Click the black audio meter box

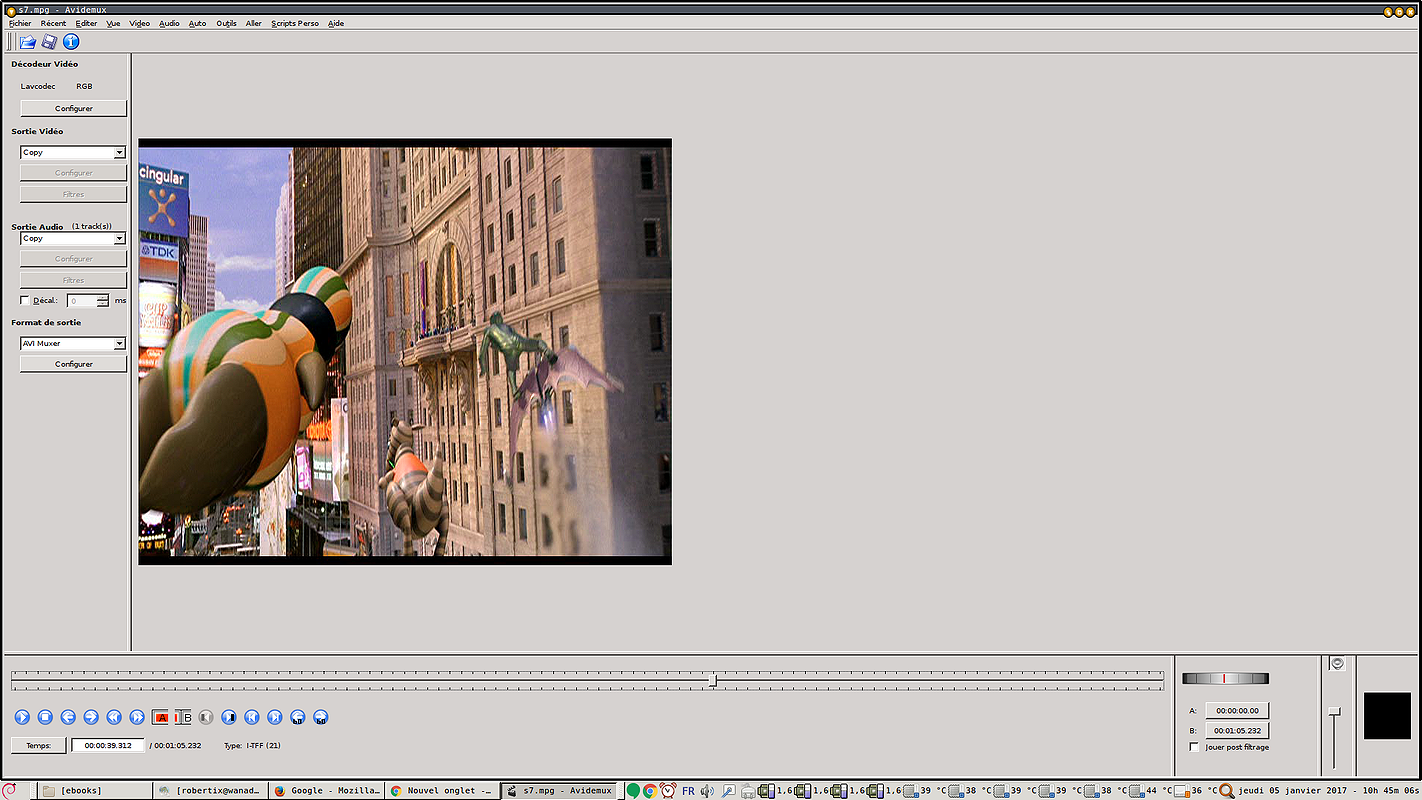[x=1388, y=716]
